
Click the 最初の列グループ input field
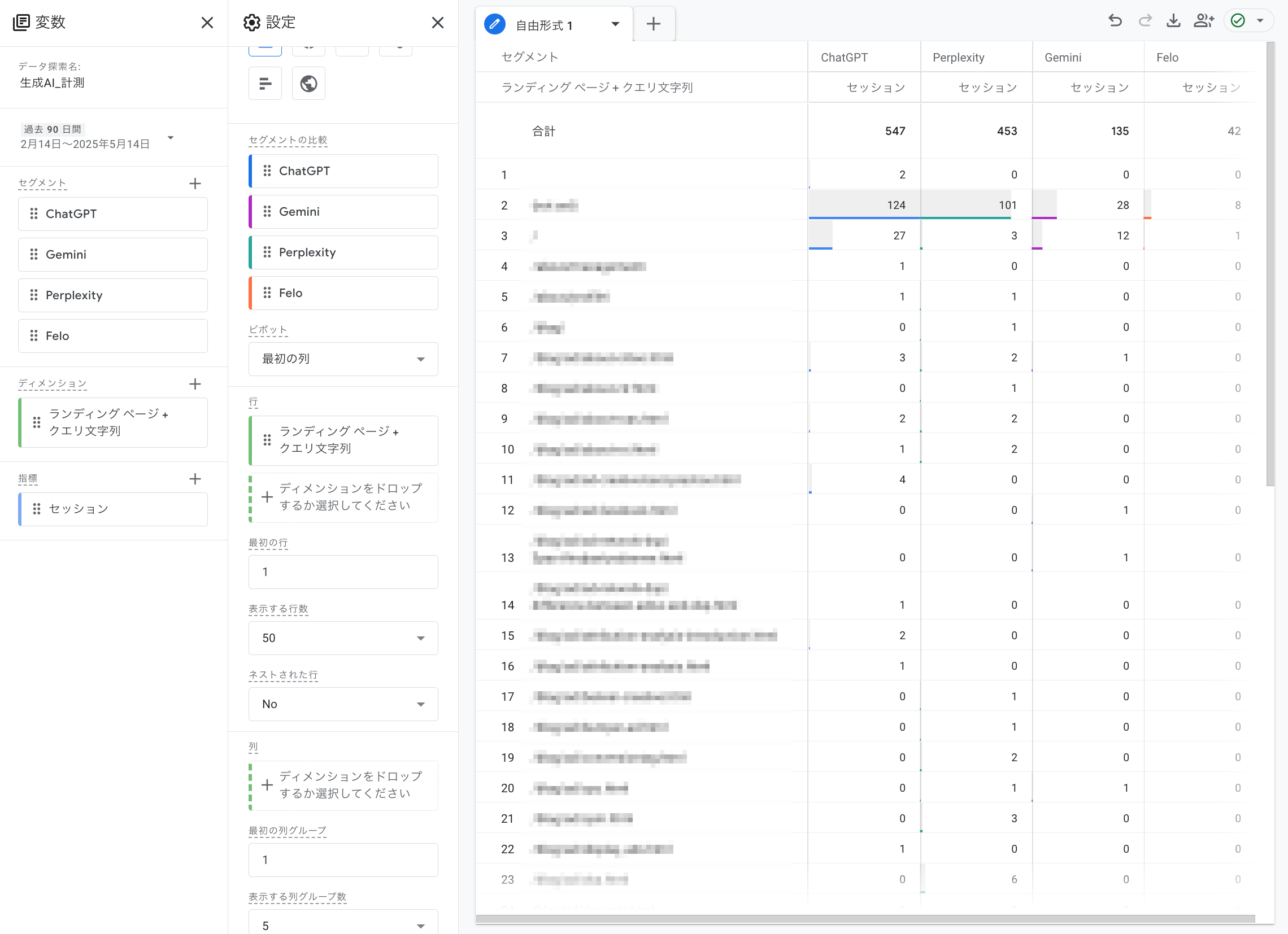[x=343, y=859]
